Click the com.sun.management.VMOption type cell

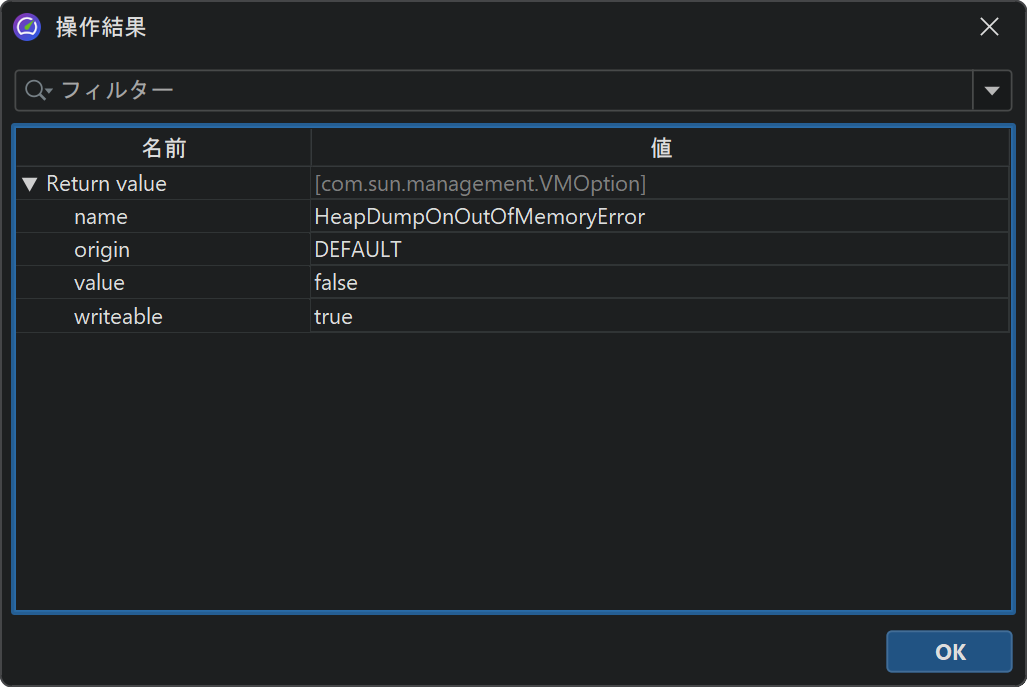point(480,184)
